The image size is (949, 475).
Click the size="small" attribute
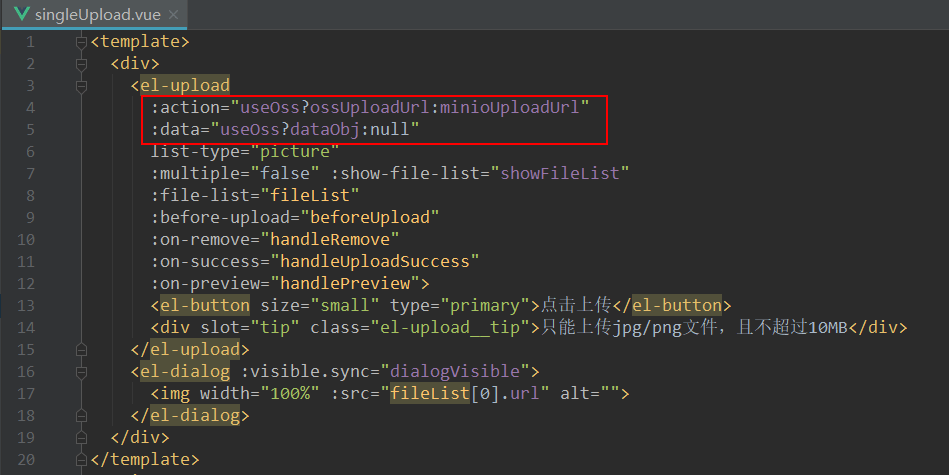pyautogui.click(x=320, y=306)
